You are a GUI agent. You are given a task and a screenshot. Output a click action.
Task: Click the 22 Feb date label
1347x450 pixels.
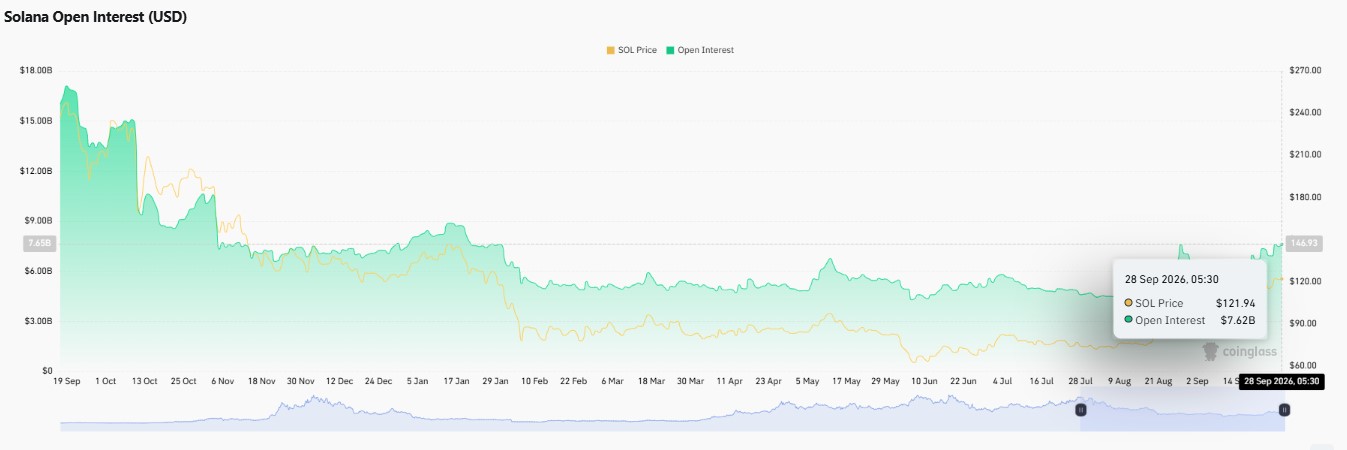pos(575,381)
